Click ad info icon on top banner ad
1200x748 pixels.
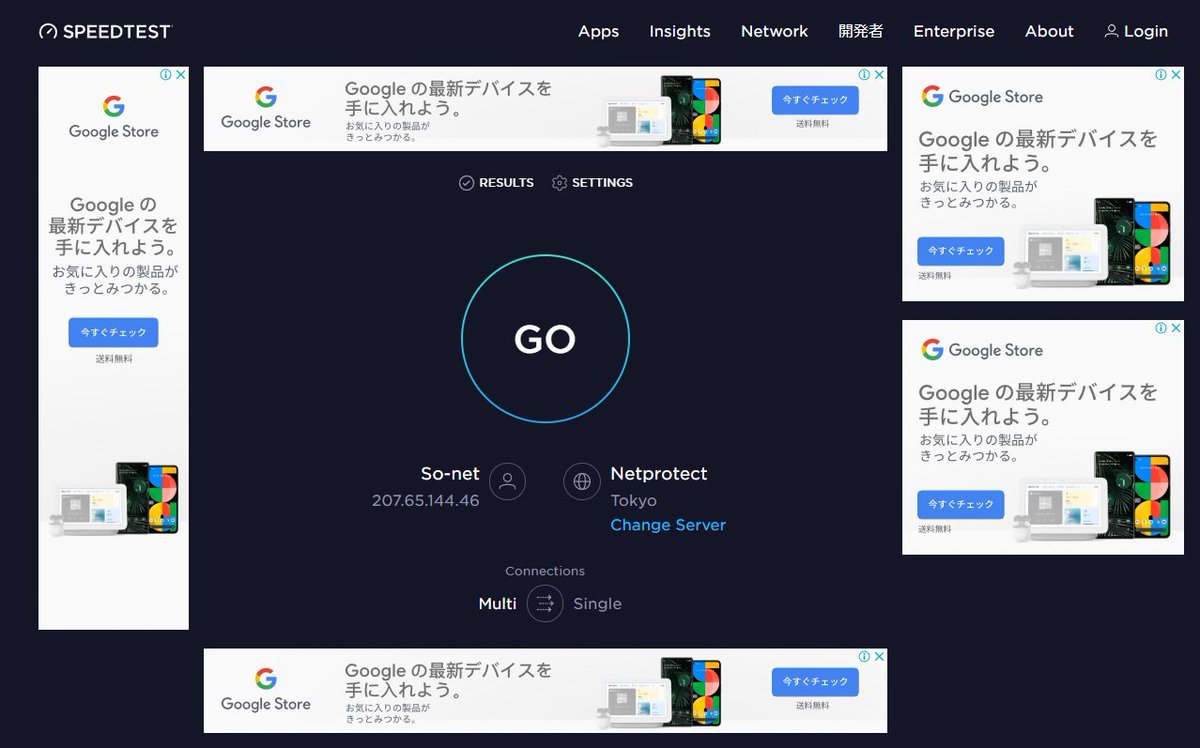(x=866, y=74)
